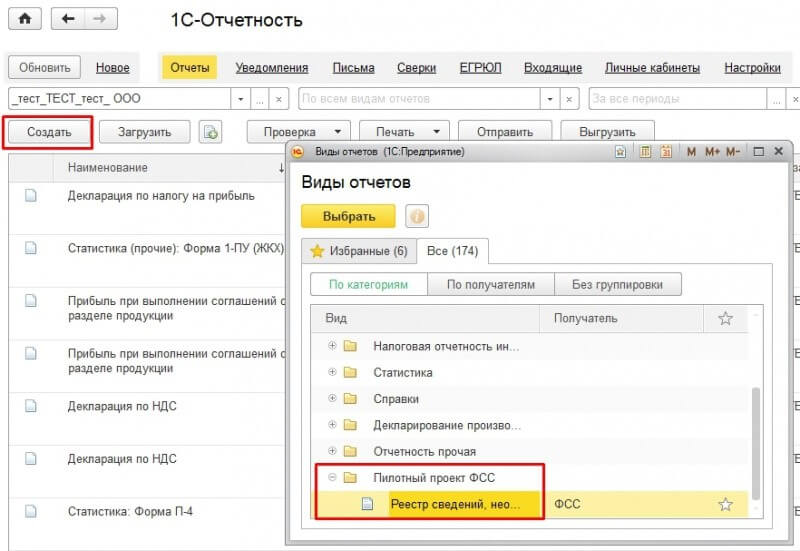Click the refresh list icon beside Загрузить
The height and width of the screenshot is (551, 800).
210,132
